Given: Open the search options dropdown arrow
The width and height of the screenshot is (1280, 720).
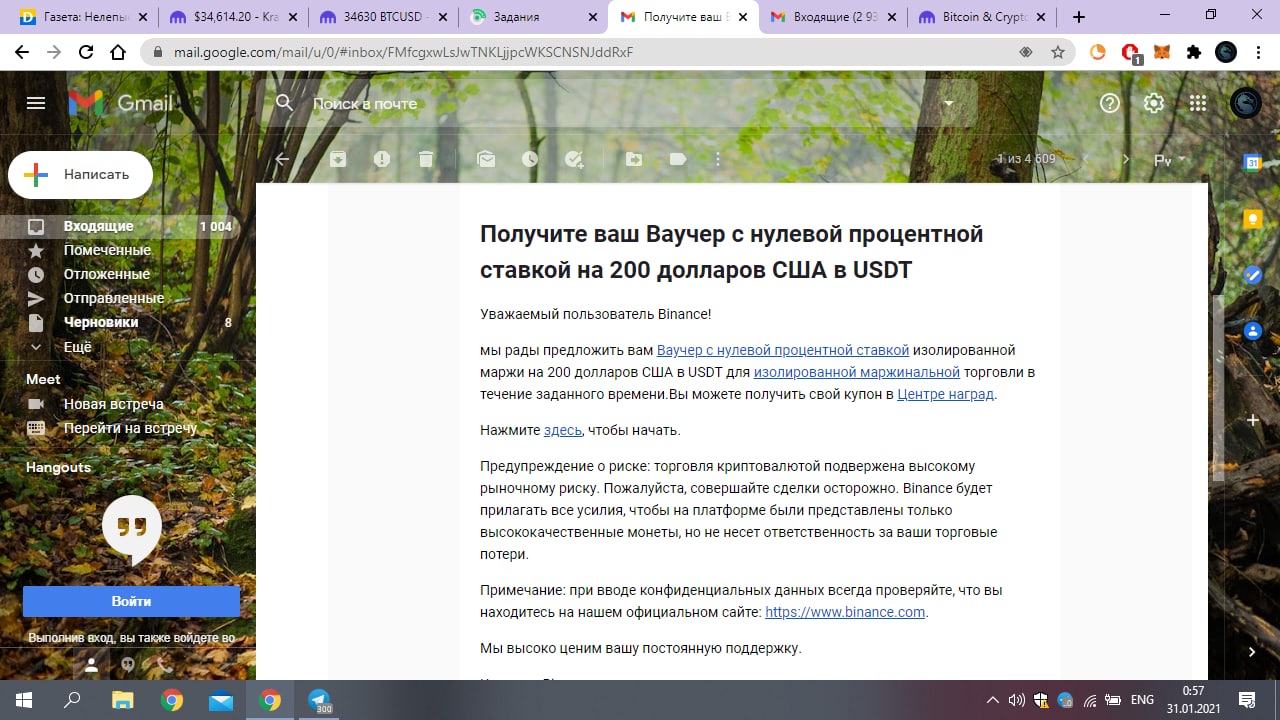Looking at the screenshot, I should pos(948,103).
